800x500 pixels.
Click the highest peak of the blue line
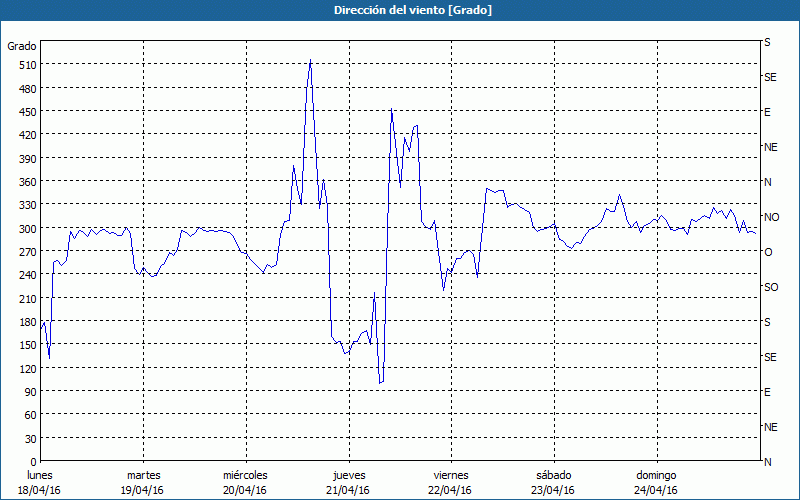tap(310, 60)
